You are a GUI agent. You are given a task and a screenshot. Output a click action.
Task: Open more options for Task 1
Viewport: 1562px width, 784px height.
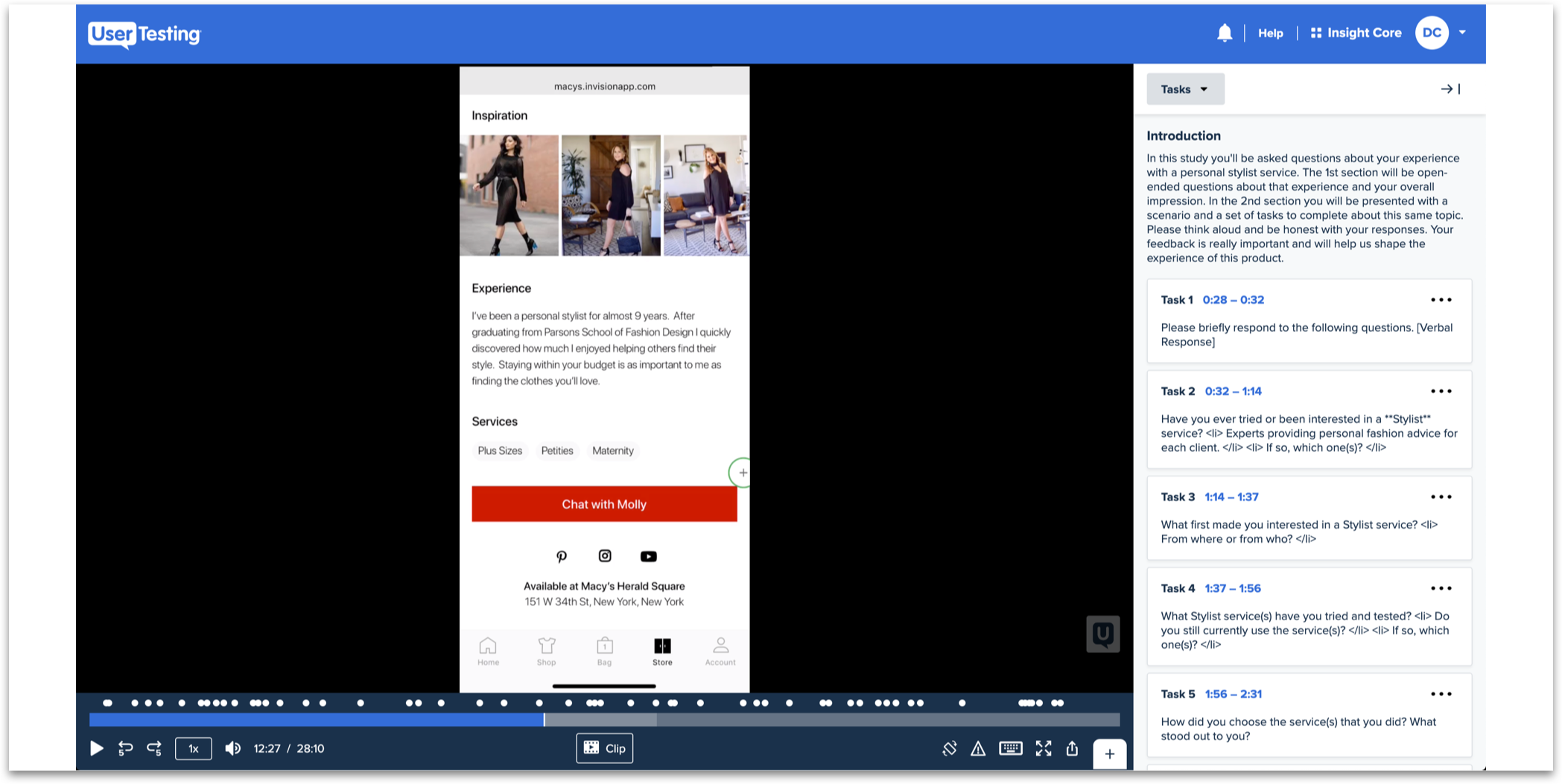(x=1441, y=300)
